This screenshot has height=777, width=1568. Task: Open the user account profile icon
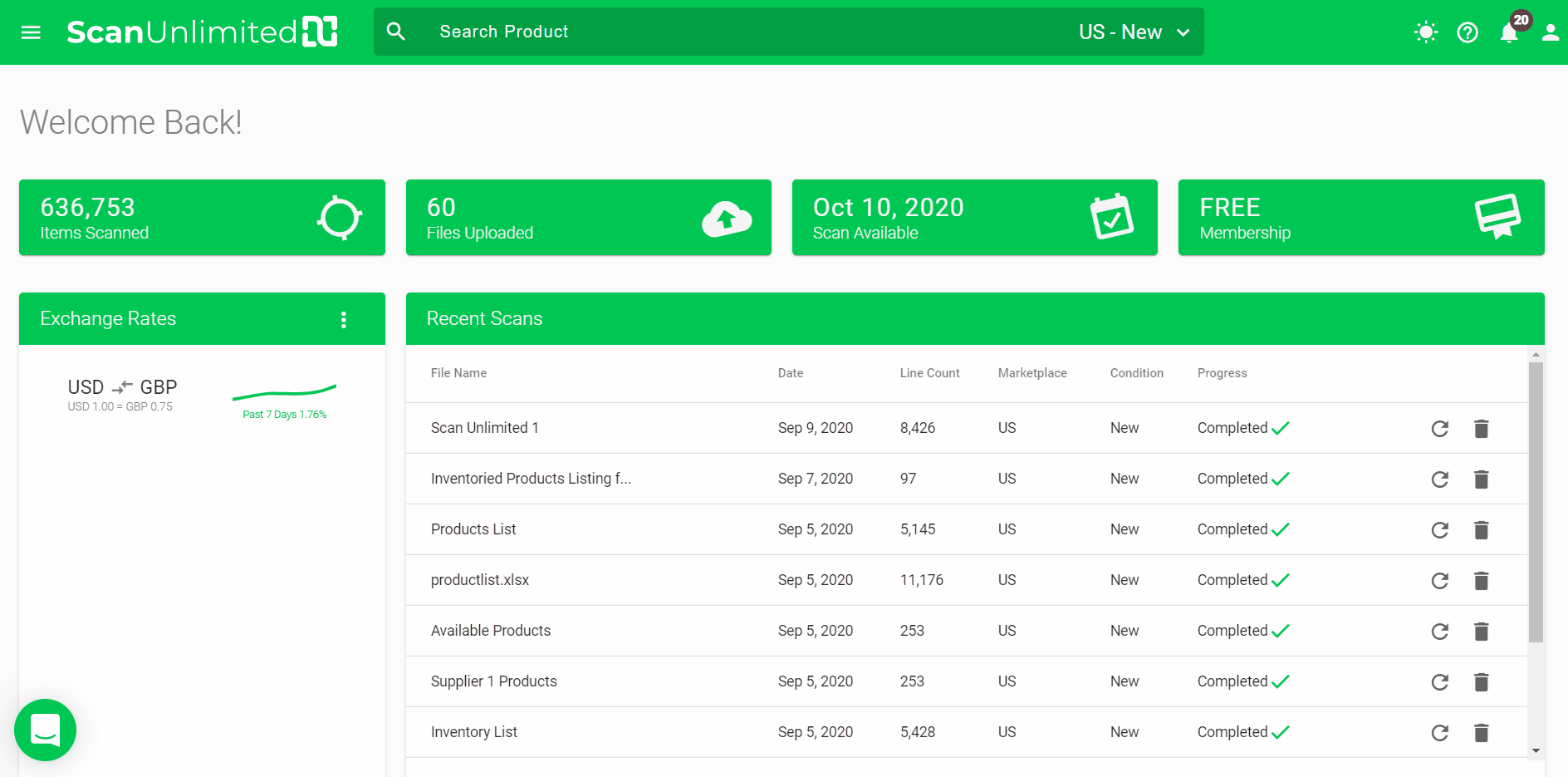[1550, 32]
